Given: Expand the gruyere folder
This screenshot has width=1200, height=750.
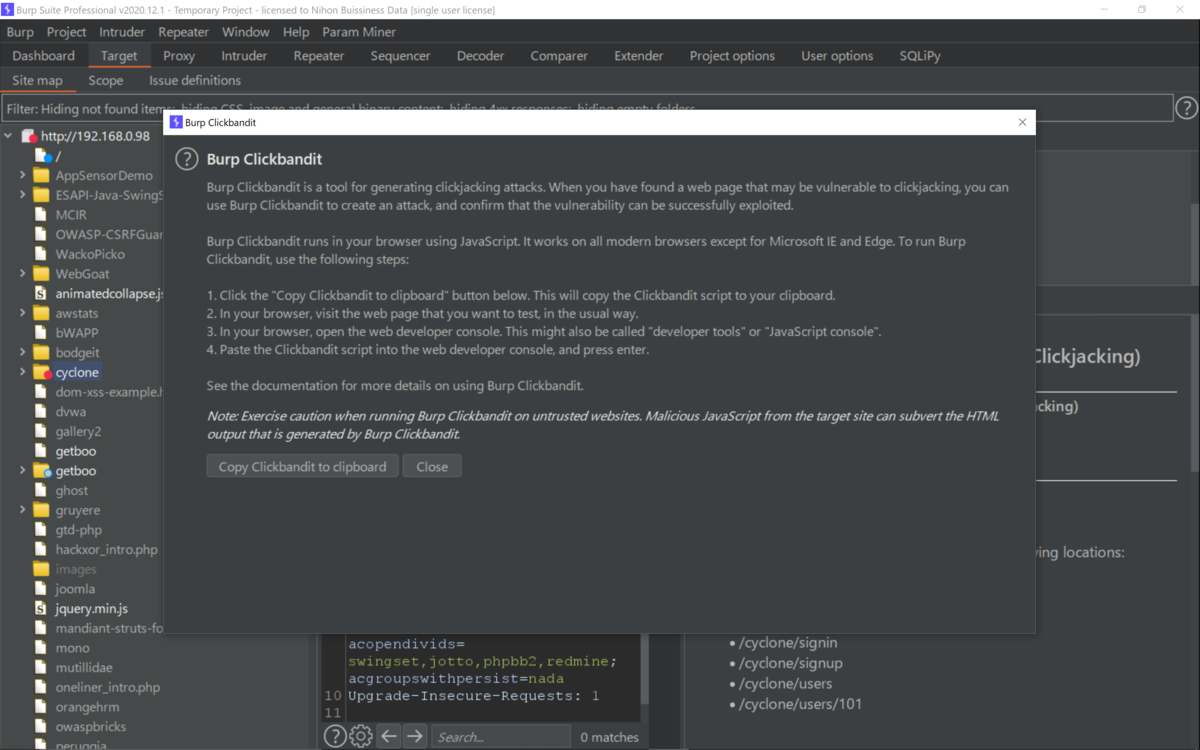Looking at the screenshot, I should (23, 510).
